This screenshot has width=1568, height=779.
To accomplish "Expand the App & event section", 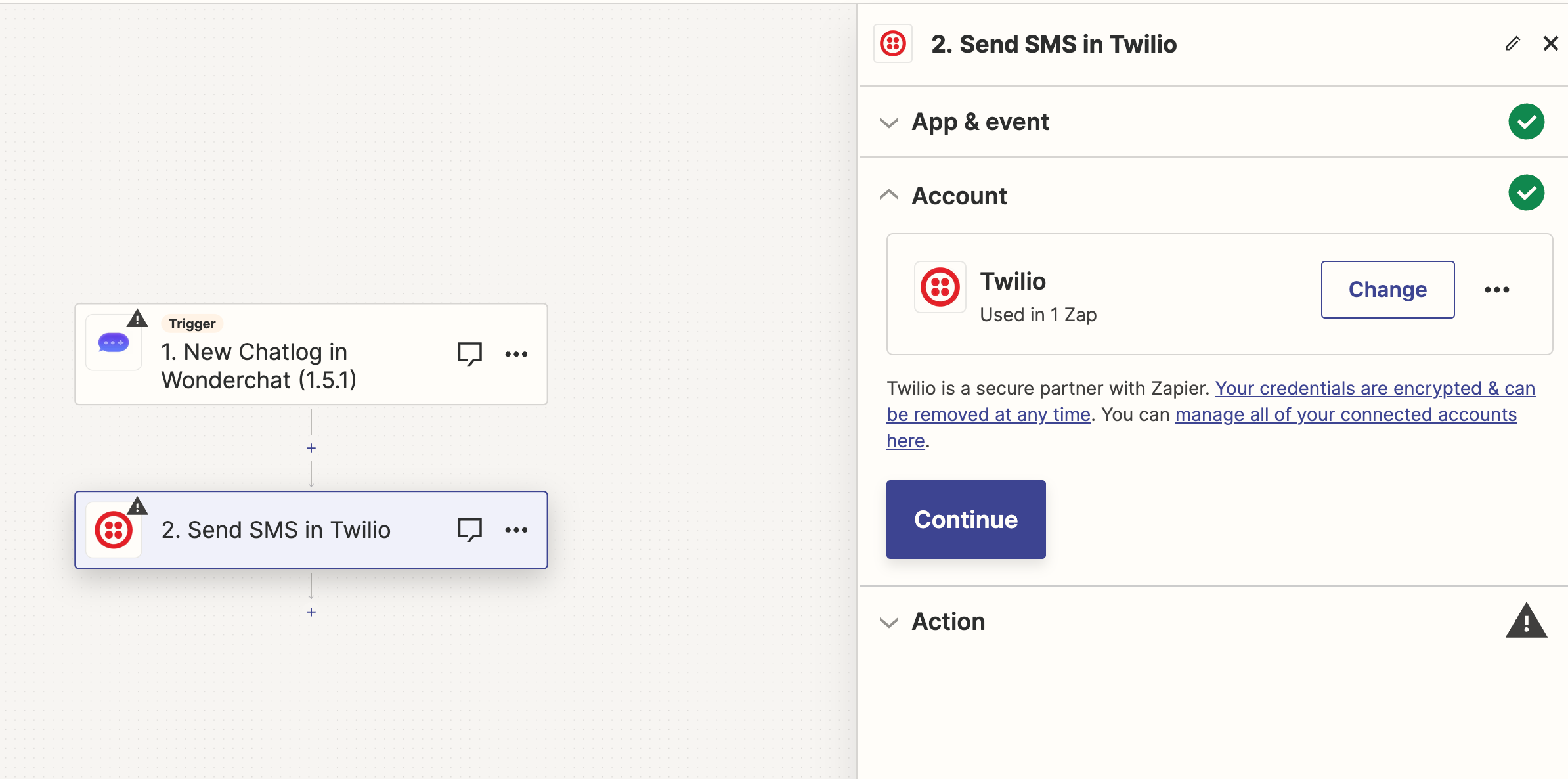I will point(888,122).
